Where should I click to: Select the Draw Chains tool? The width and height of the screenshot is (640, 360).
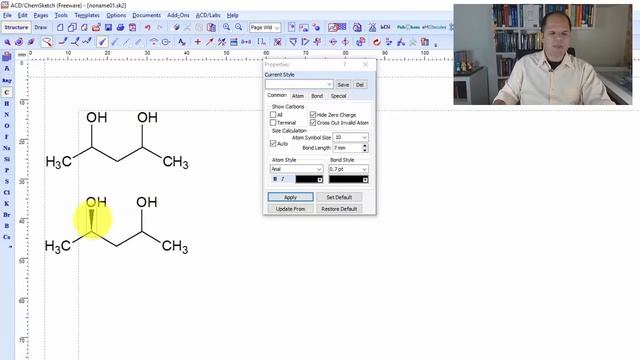[87, 42]
